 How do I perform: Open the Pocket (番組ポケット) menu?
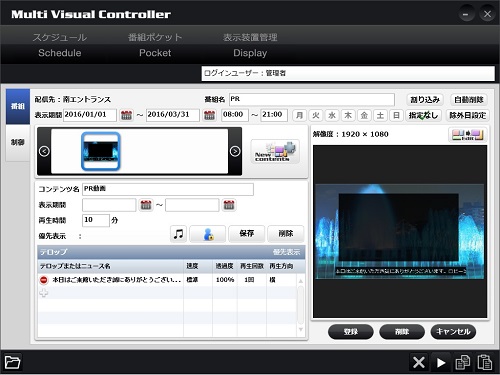tap(155, 45)
